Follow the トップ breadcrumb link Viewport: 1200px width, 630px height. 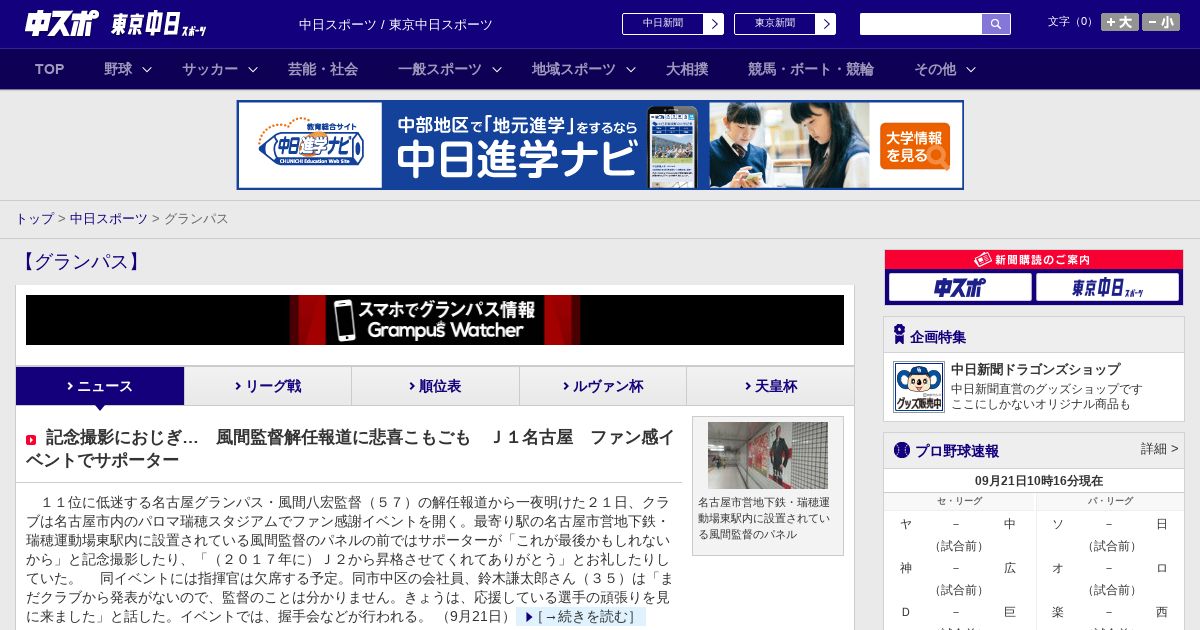click(34, 218)
